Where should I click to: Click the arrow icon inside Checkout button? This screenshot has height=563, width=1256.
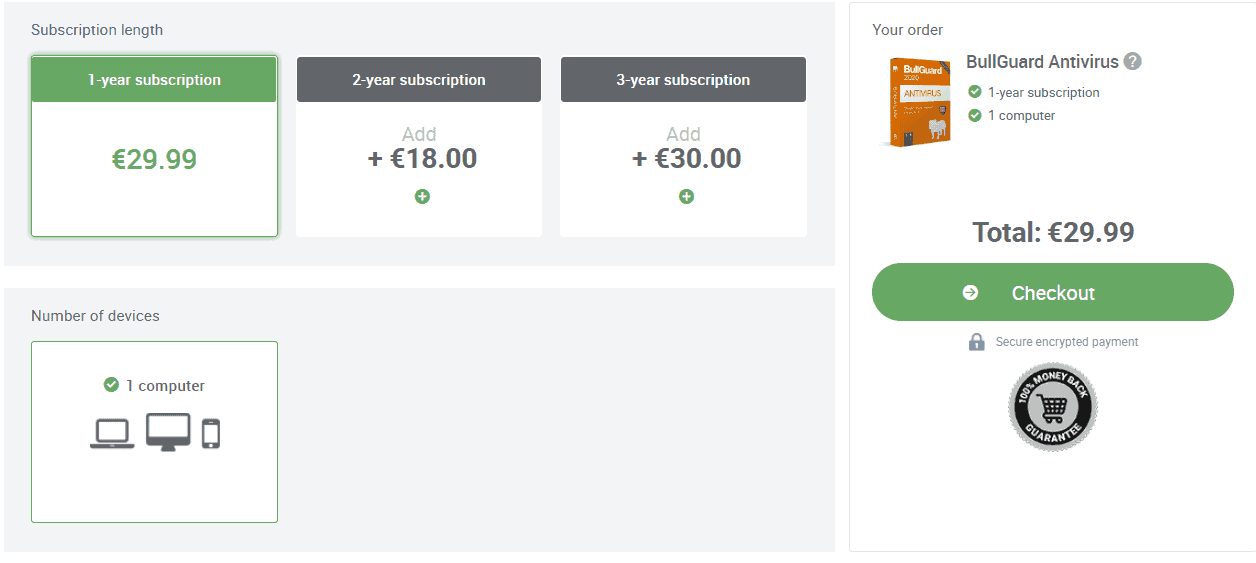[970, 293]
